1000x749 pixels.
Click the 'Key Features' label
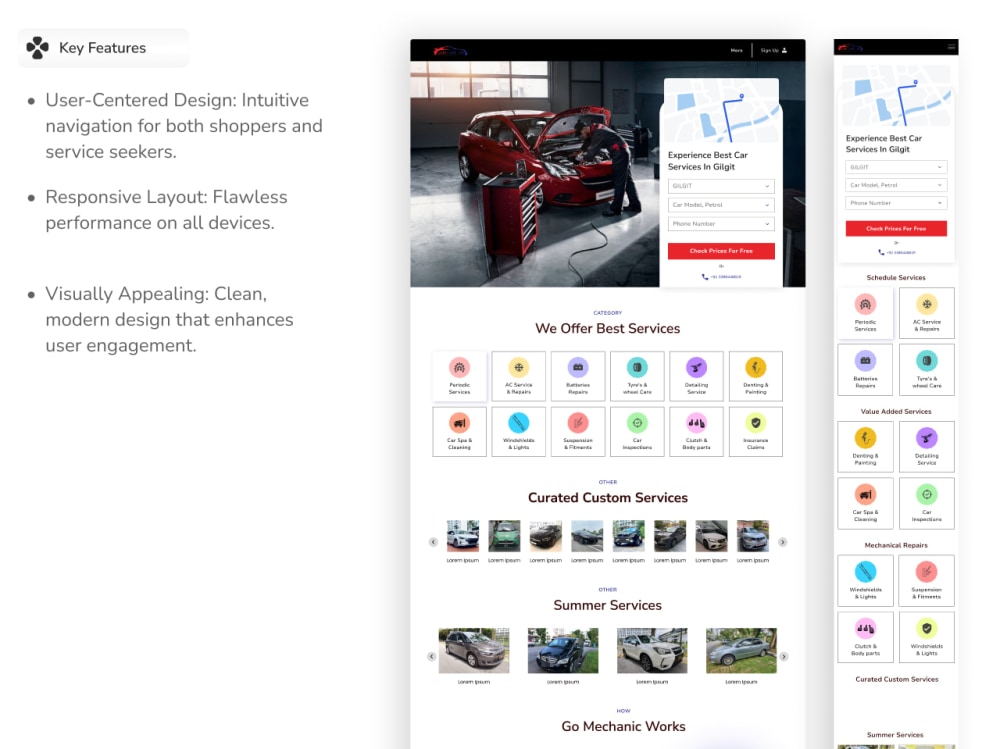[x=103, y=48]
